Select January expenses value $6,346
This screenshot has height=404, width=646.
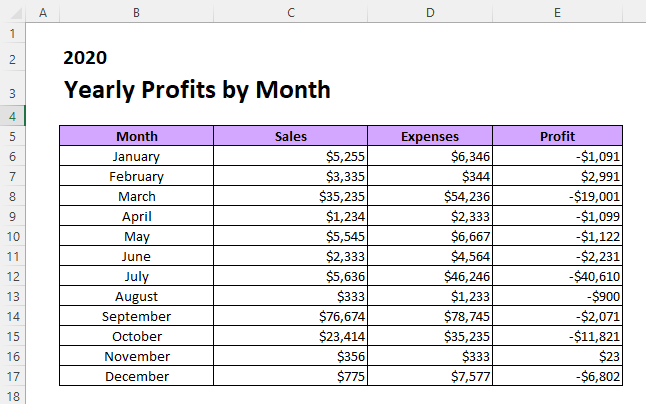430,156
